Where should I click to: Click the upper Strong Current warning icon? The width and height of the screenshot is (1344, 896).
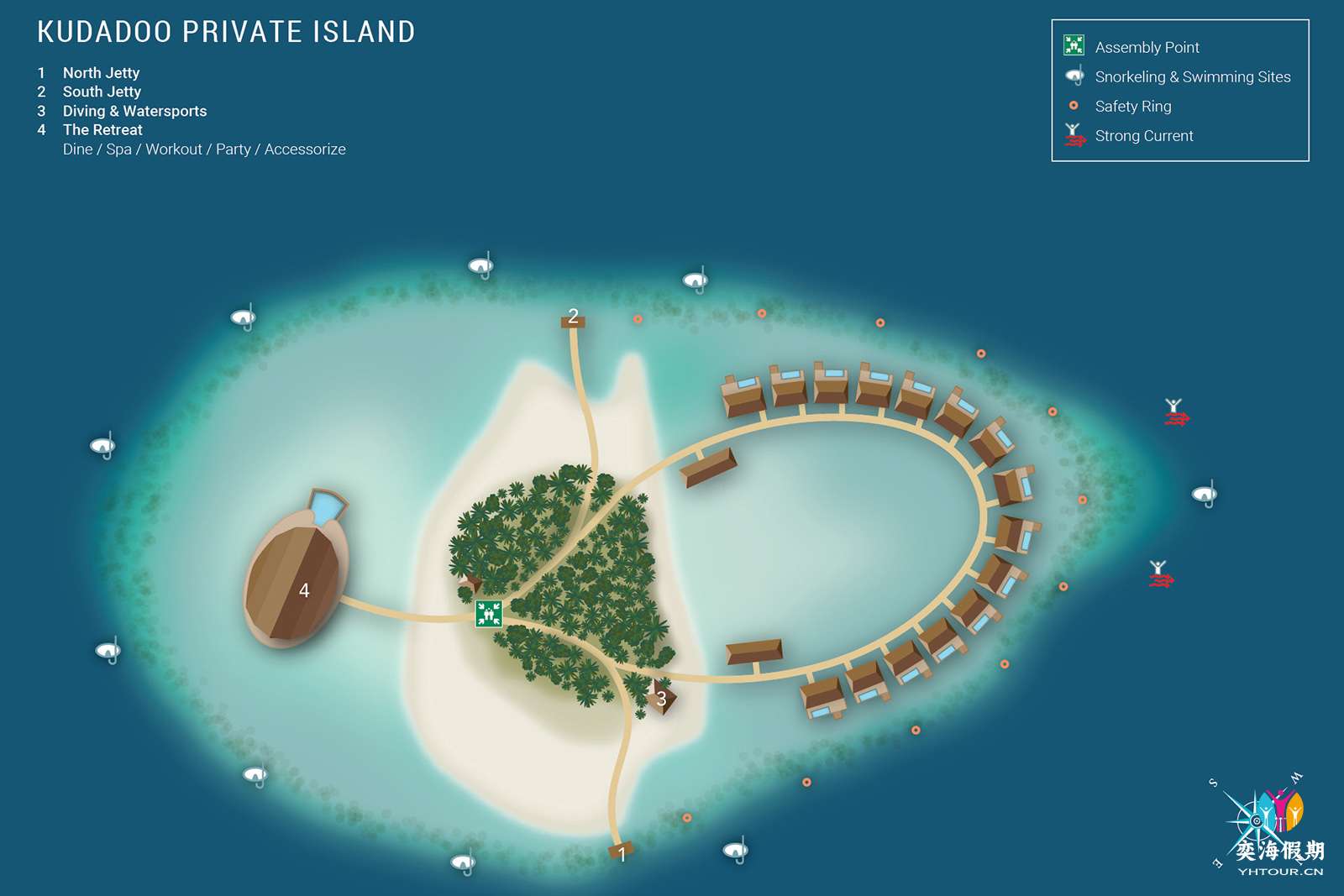(1175, 412)
